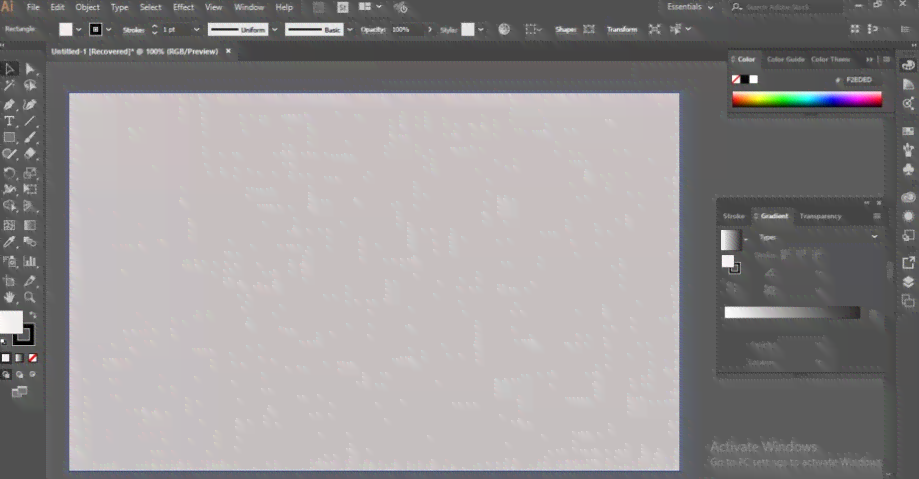The image size is (919, 479).
Task: Select the Selection tool
Action: tap(9, 69)
